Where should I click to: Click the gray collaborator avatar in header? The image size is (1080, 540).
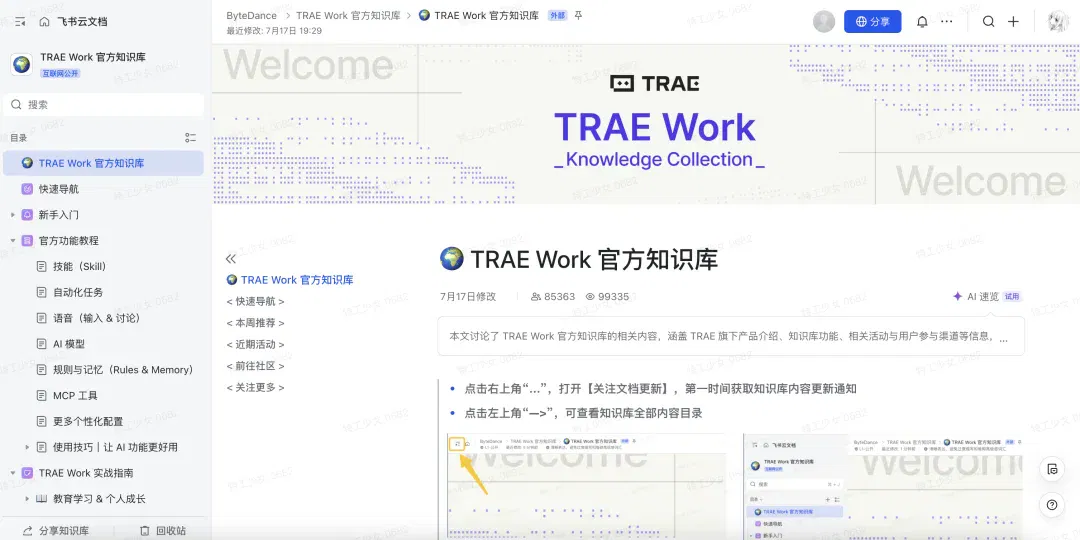(x=824, y=21)
